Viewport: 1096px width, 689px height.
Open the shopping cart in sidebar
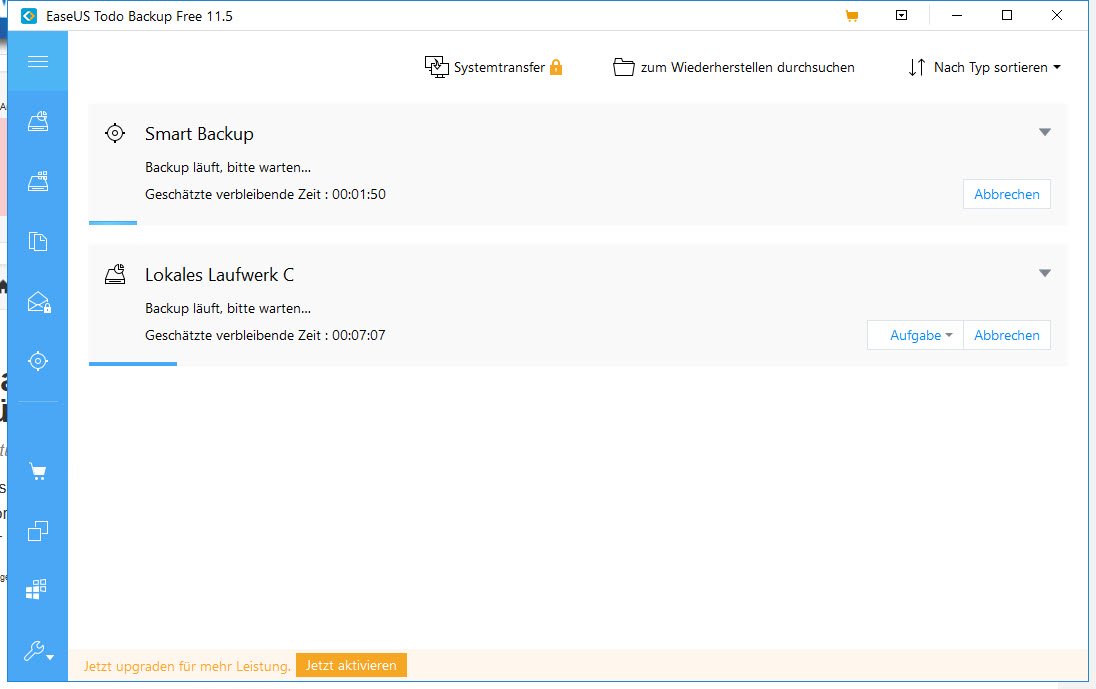pyautogui.click(x=38, y=472)
